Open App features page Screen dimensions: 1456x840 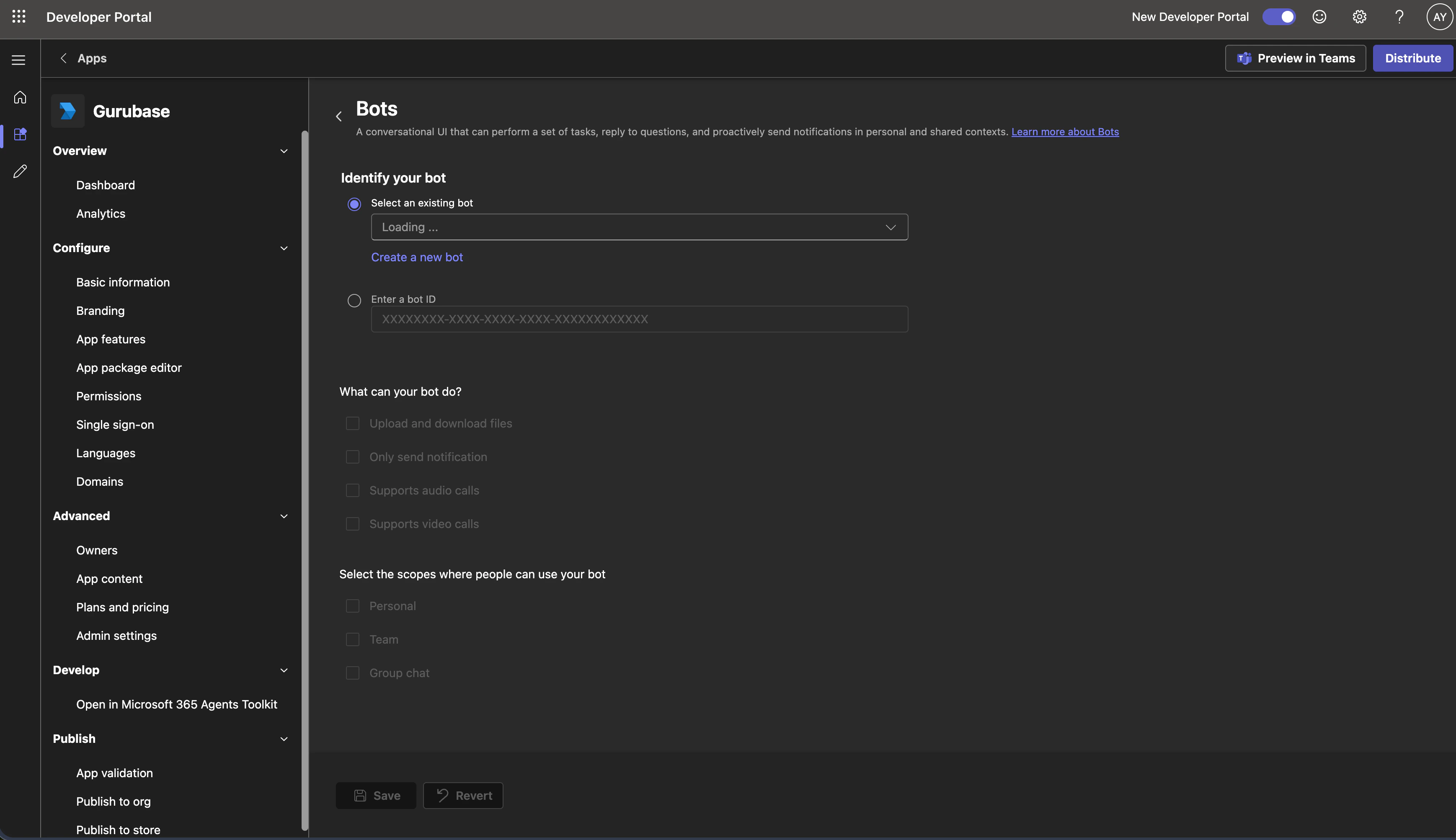pyautogui.click(x=111, y=339)
